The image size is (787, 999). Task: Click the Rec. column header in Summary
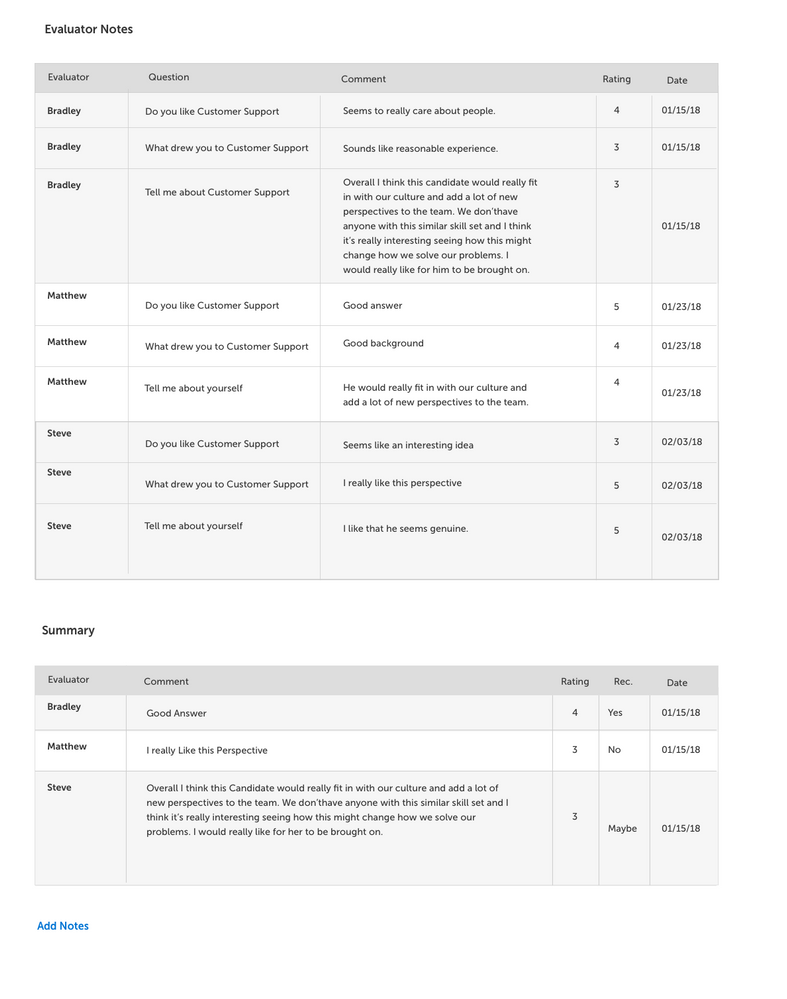[x=623, y=682]
